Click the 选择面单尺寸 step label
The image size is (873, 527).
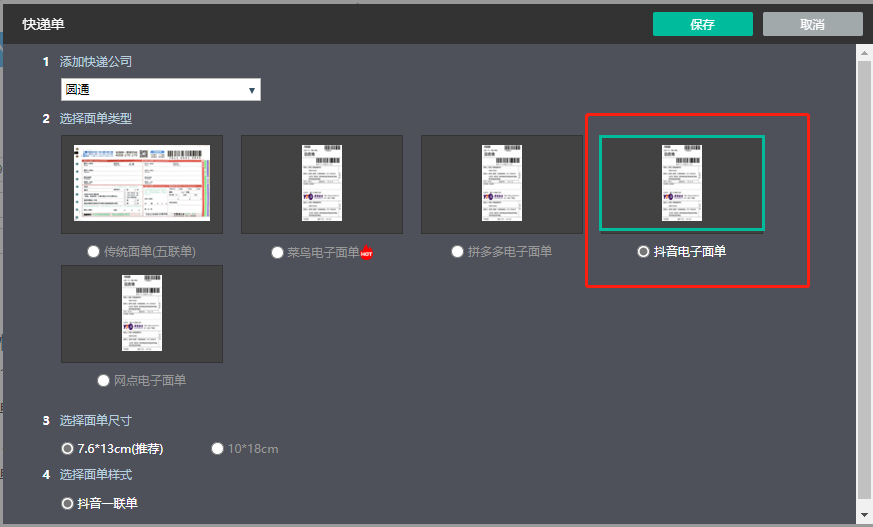coord(96,421)
